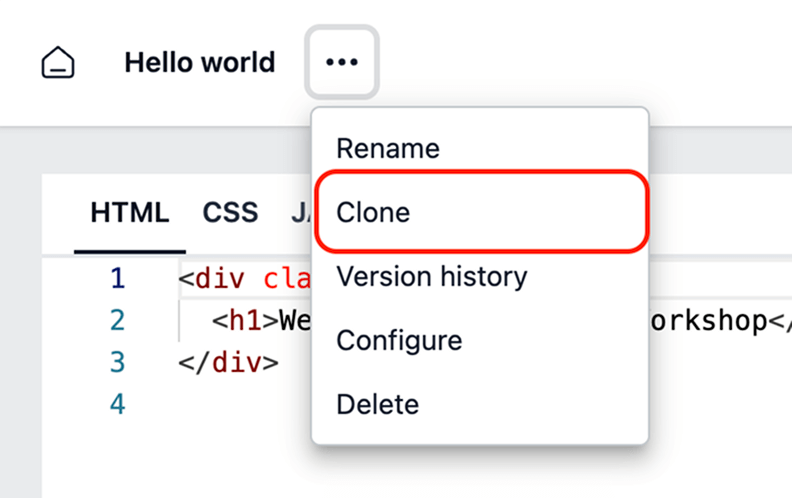Click the Hello world project title
This screenshot has width=792, height=498.
point(199,62)
